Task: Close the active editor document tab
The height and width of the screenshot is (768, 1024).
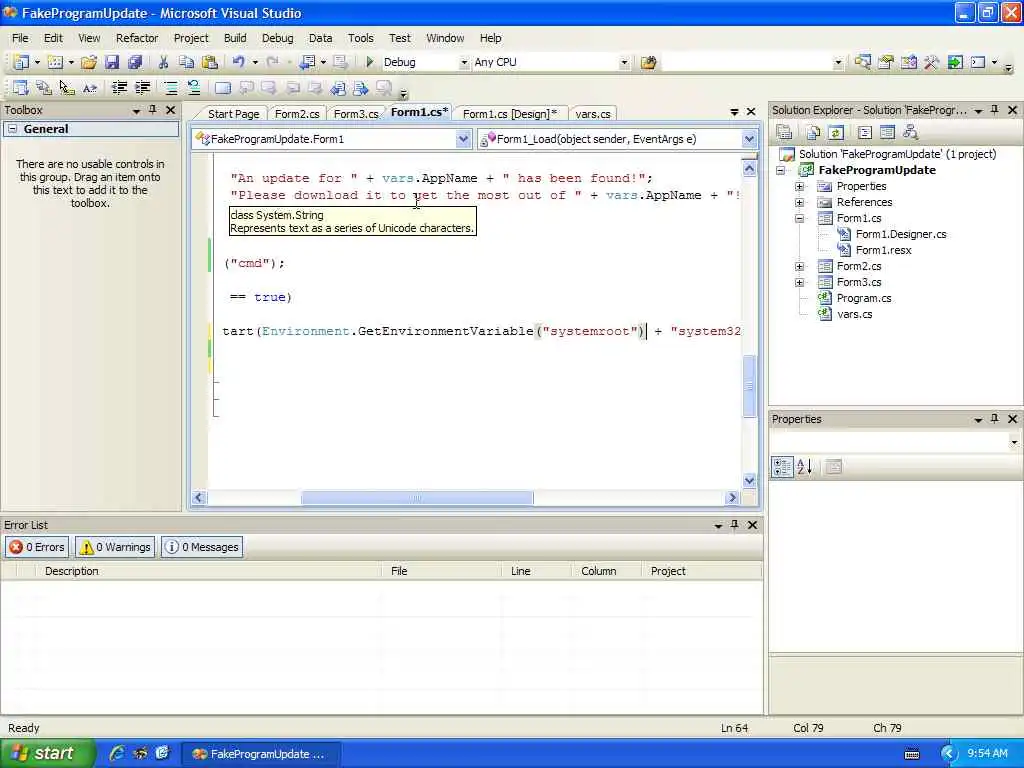Action: (x=751, y=112)
